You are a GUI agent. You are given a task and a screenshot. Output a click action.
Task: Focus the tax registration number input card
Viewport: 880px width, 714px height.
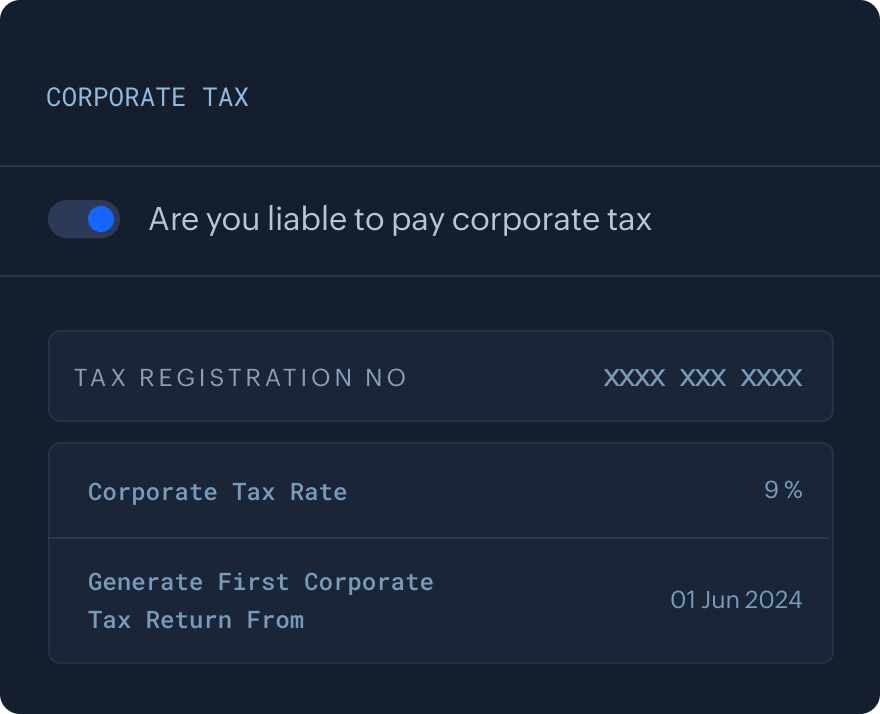click(440, 376)
